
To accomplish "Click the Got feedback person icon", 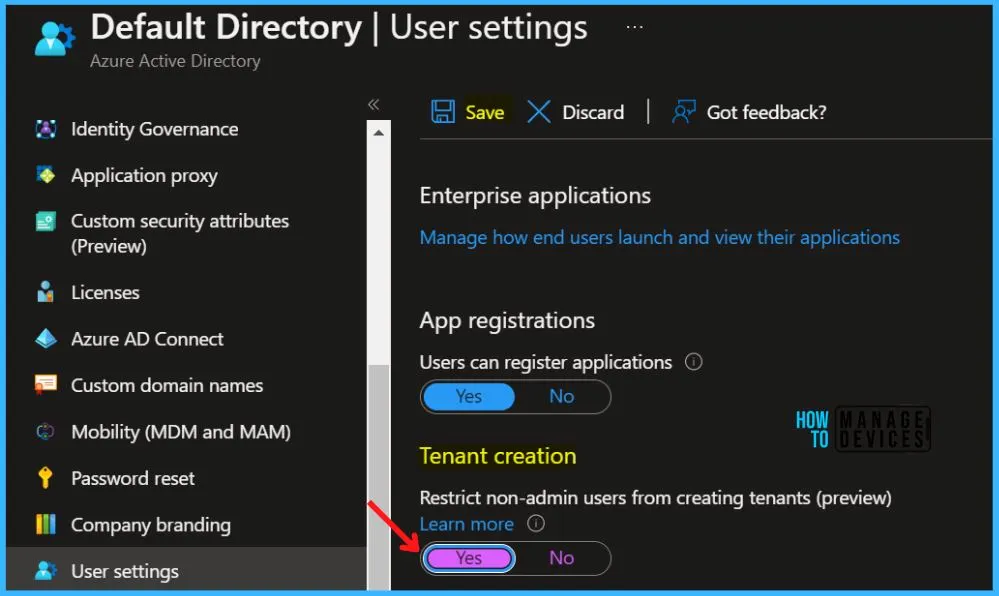I will point(684,112).
